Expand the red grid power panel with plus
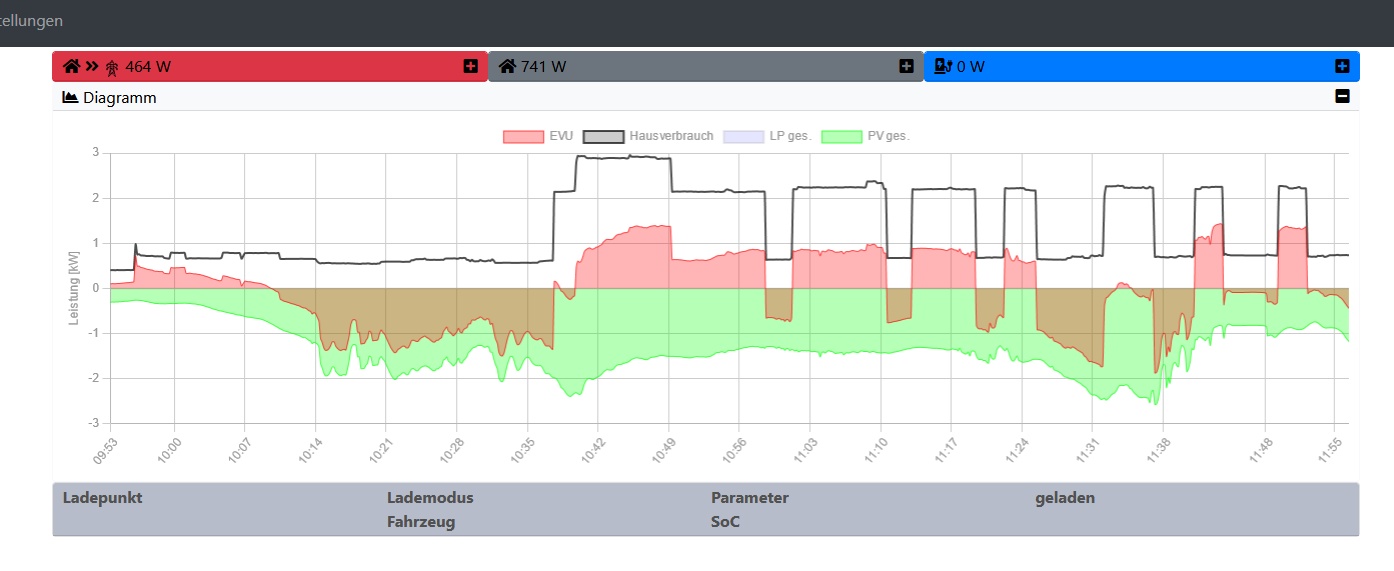Screen dimensions: 1394x571 pyautogui.click(x=470, y=67)
